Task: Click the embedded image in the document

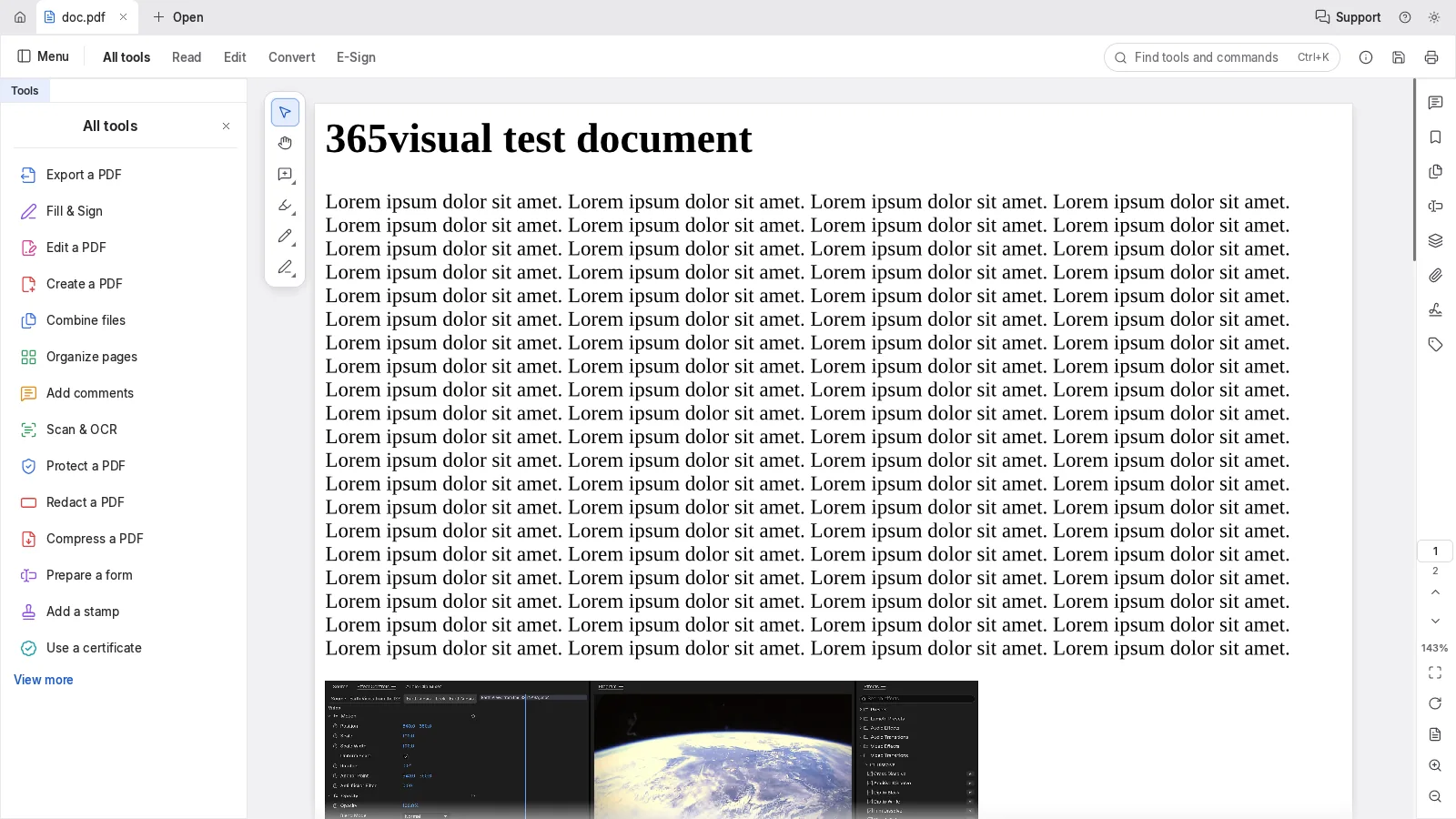Action: [652, 750]
